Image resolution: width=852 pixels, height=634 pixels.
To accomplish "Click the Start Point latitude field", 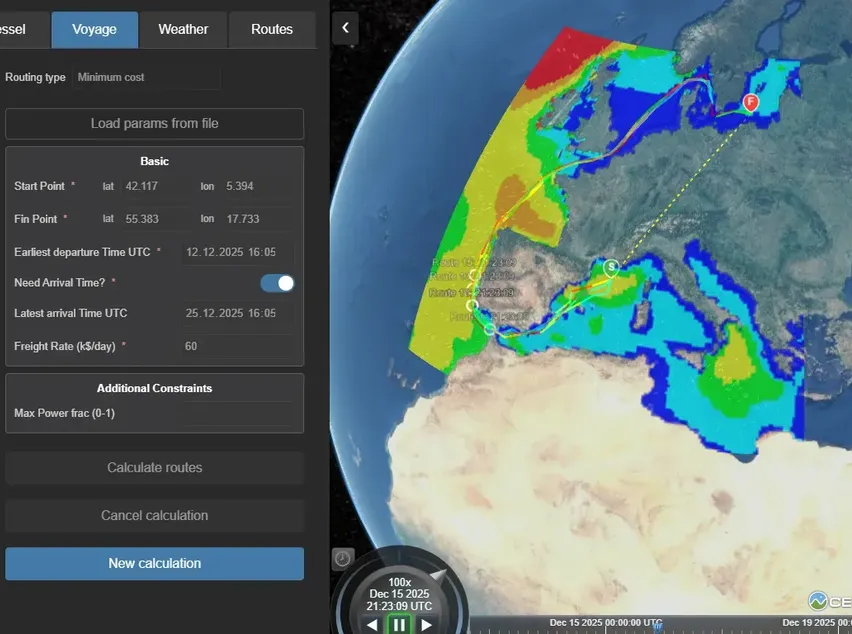I will pos(148,186).
